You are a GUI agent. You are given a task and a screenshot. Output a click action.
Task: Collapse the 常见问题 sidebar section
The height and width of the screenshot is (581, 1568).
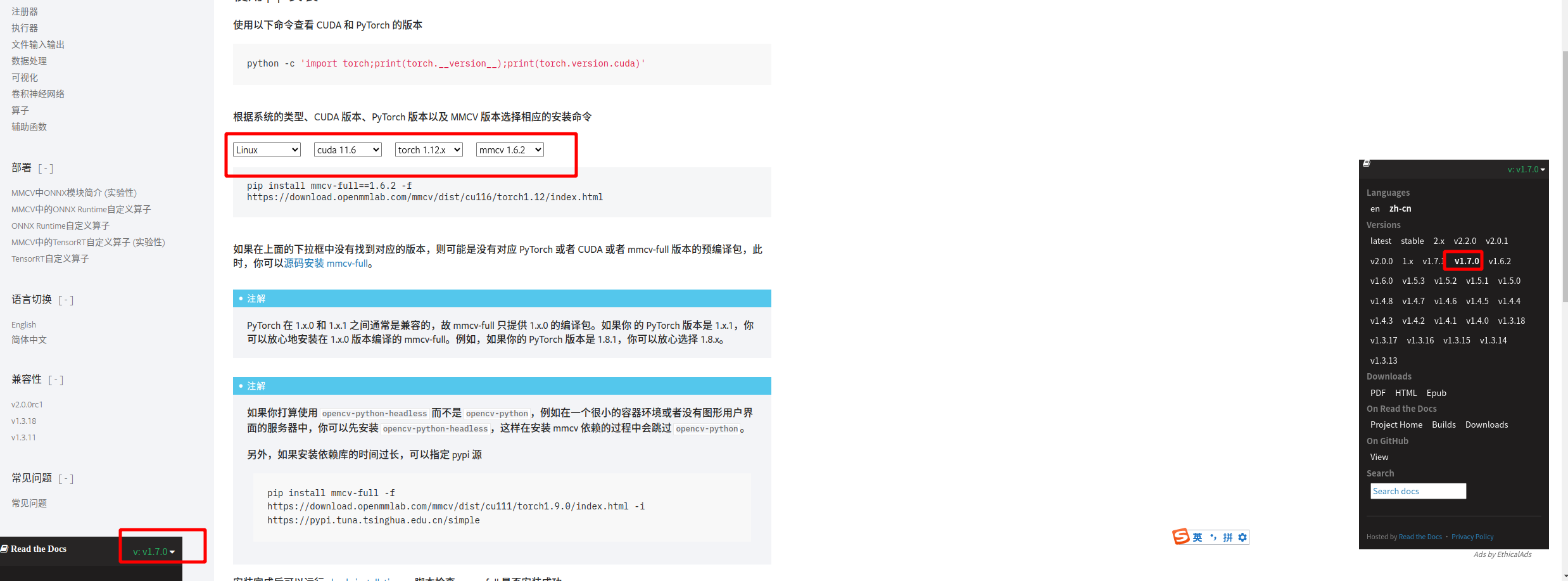[x=66, y=478]
